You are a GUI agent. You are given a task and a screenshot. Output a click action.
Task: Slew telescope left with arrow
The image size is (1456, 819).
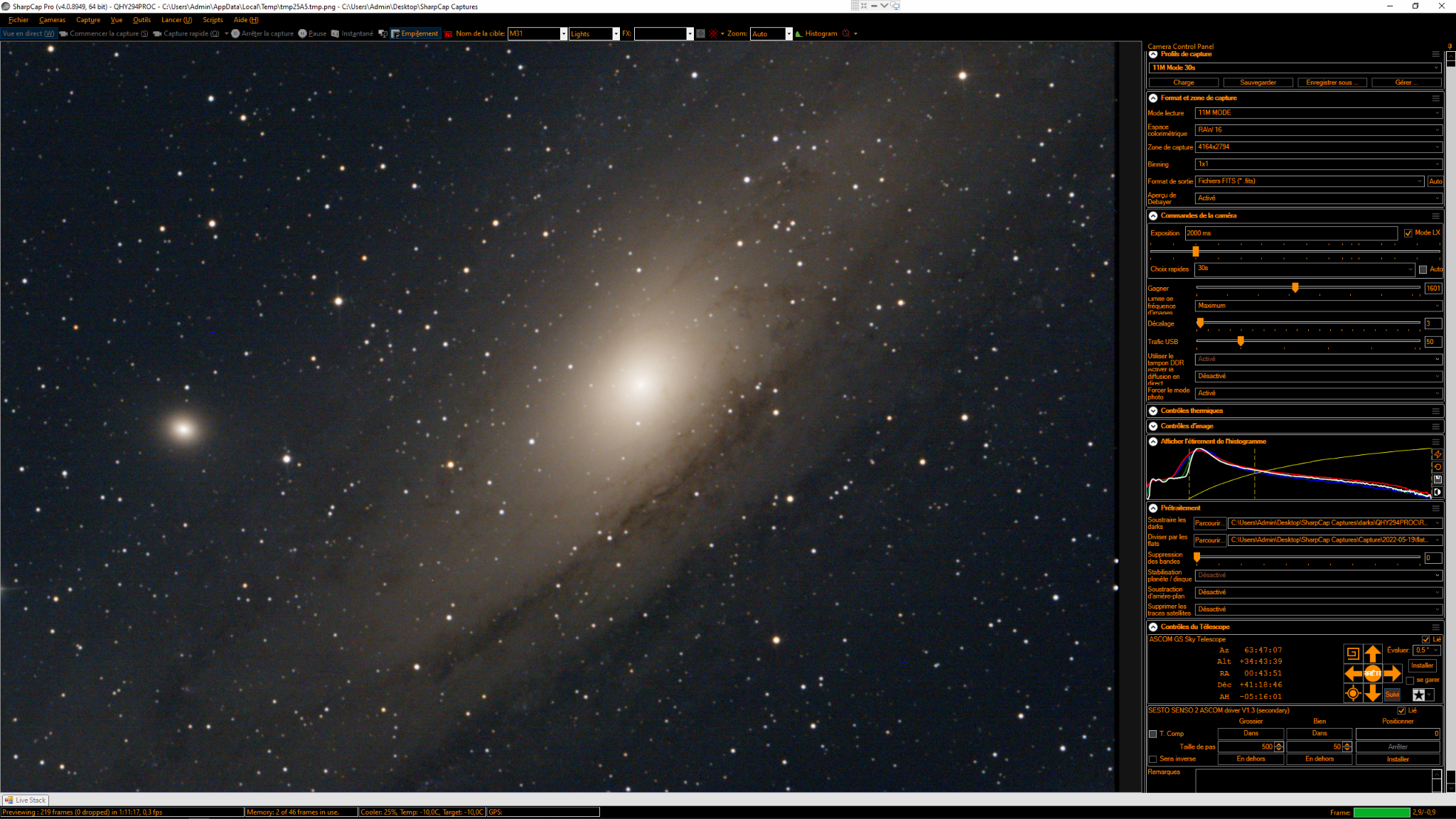click(x=1352, y=673)
